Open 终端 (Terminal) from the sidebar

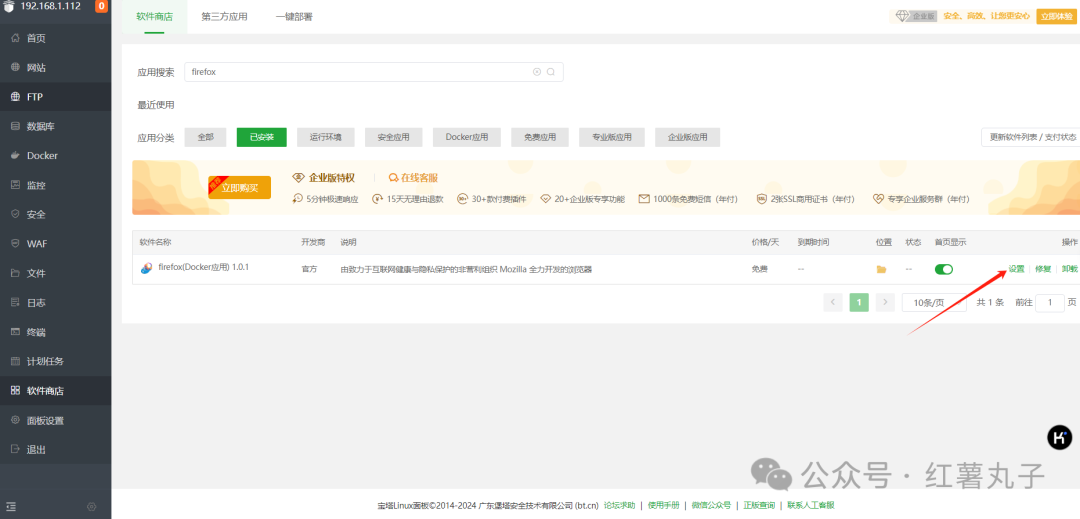(x=36, y=332)
